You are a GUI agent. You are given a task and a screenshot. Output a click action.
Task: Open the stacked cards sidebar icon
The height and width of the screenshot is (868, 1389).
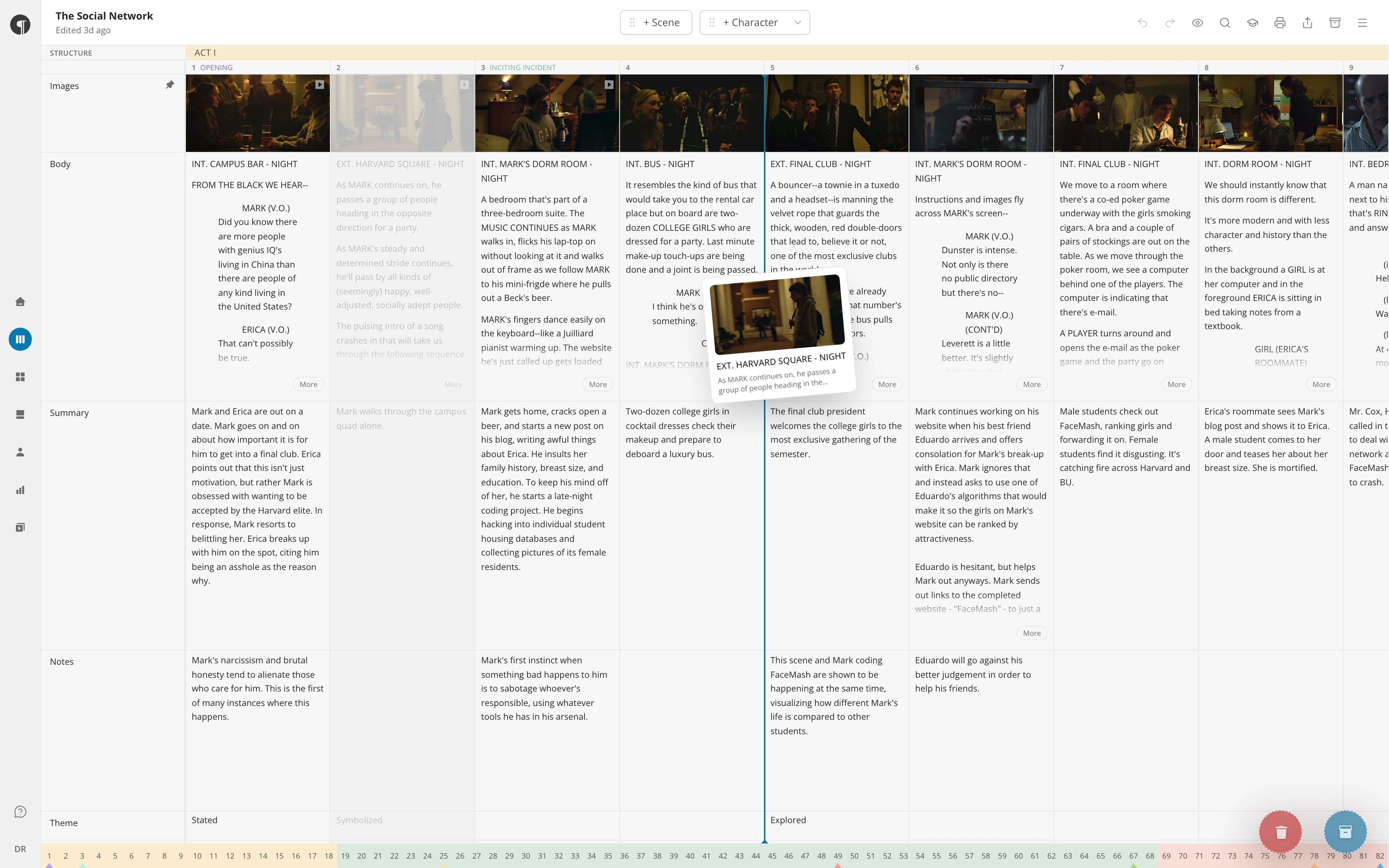(20, 414)
